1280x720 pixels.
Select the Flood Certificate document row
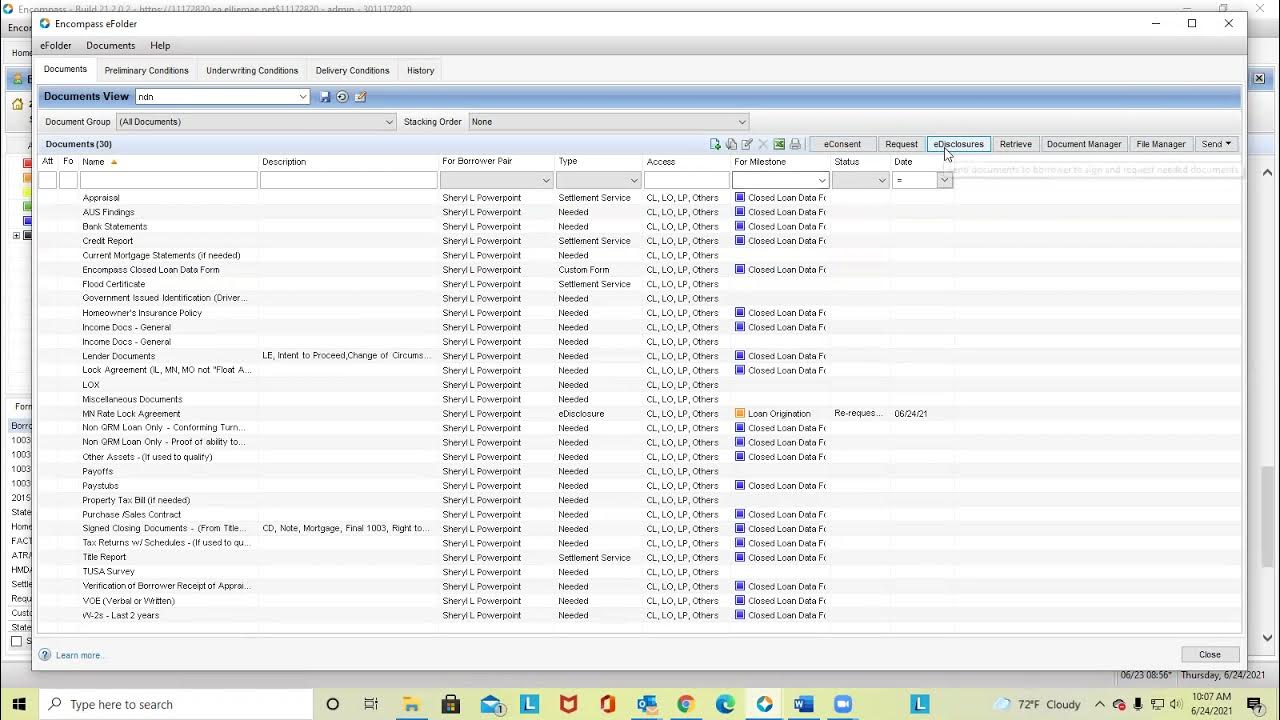tap(640, 284)
